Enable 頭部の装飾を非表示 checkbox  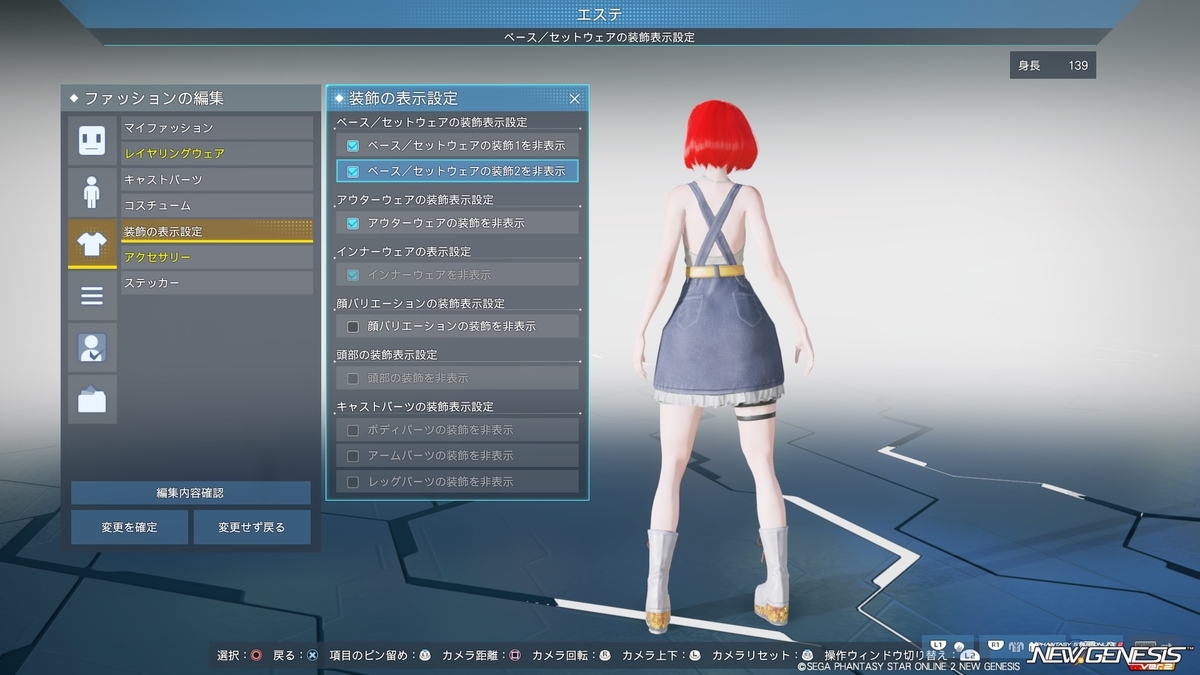352,378
